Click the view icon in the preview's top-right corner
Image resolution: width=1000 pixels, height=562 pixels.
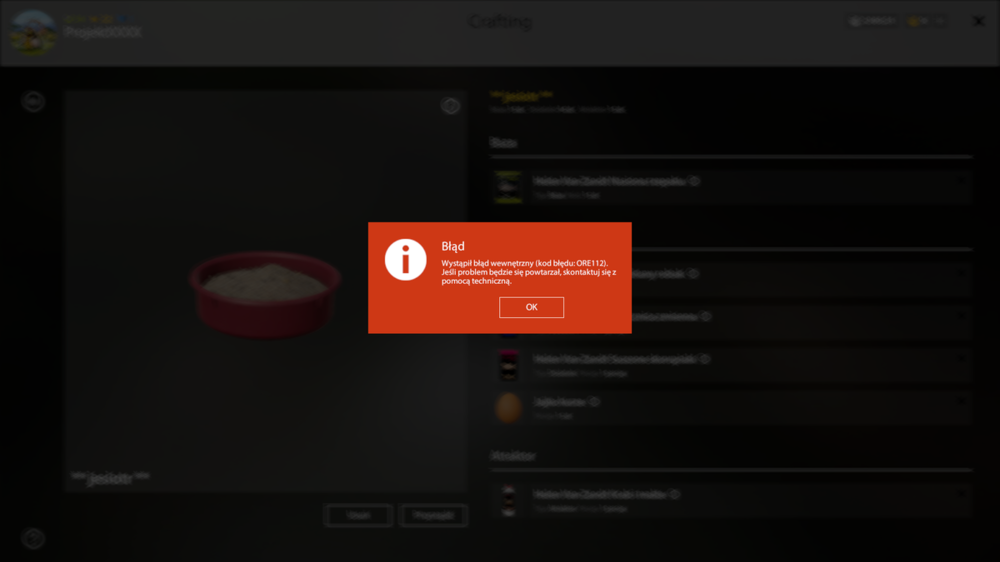(450, 106)
